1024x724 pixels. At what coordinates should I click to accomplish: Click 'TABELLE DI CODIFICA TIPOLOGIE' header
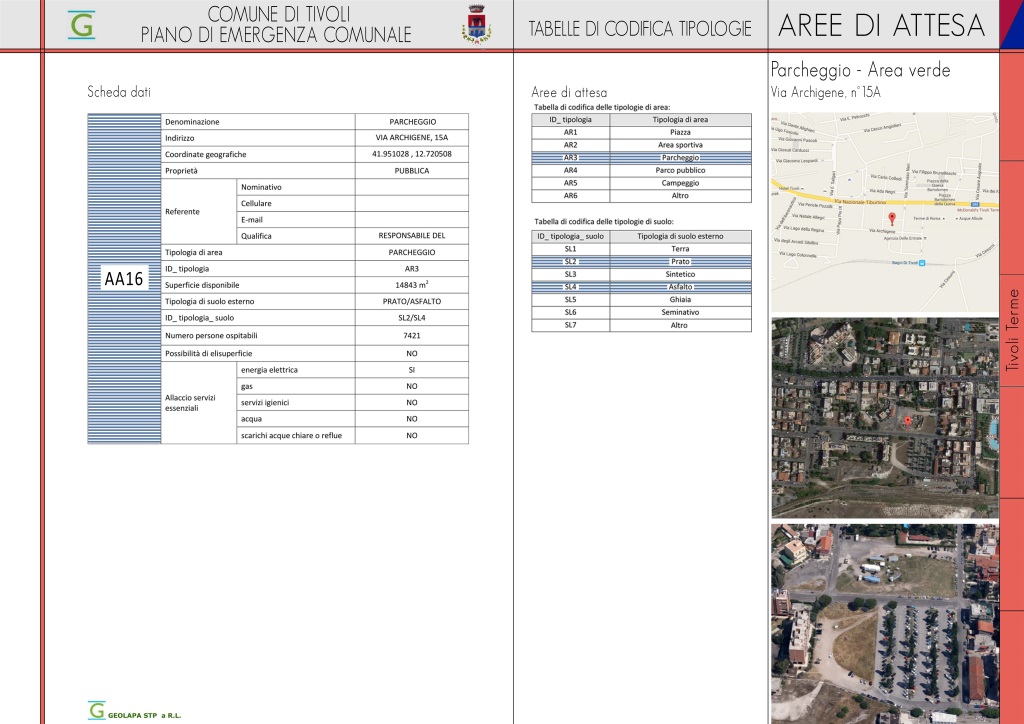pos(640,29)
